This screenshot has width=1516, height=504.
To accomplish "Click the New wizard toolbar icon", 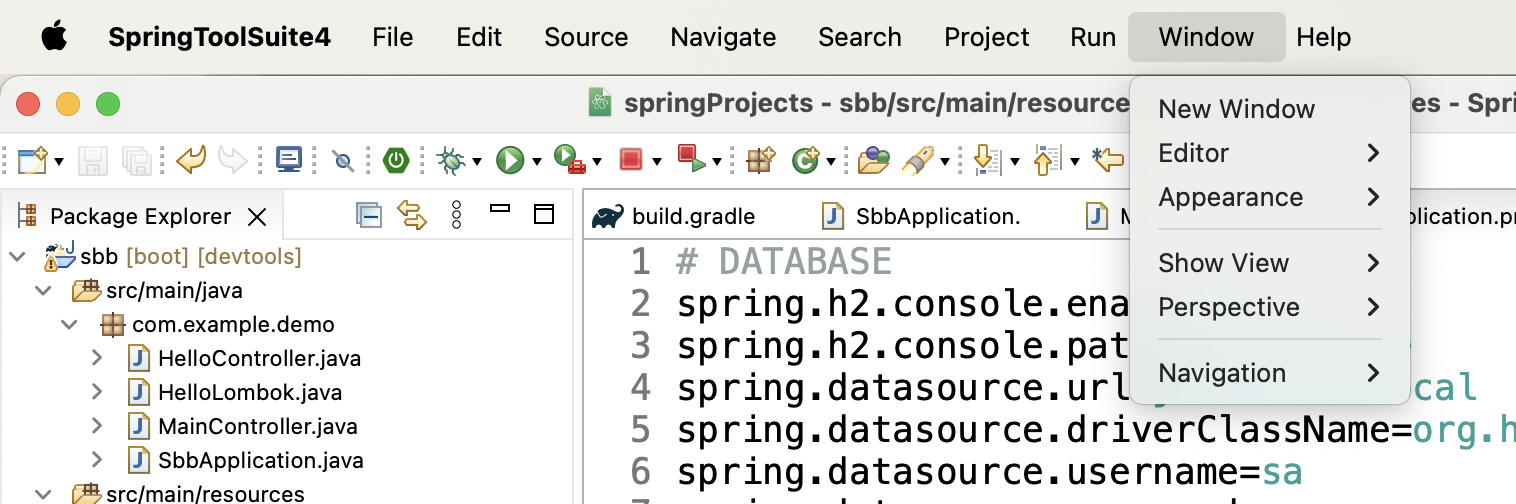I will [x=33, y=160].
